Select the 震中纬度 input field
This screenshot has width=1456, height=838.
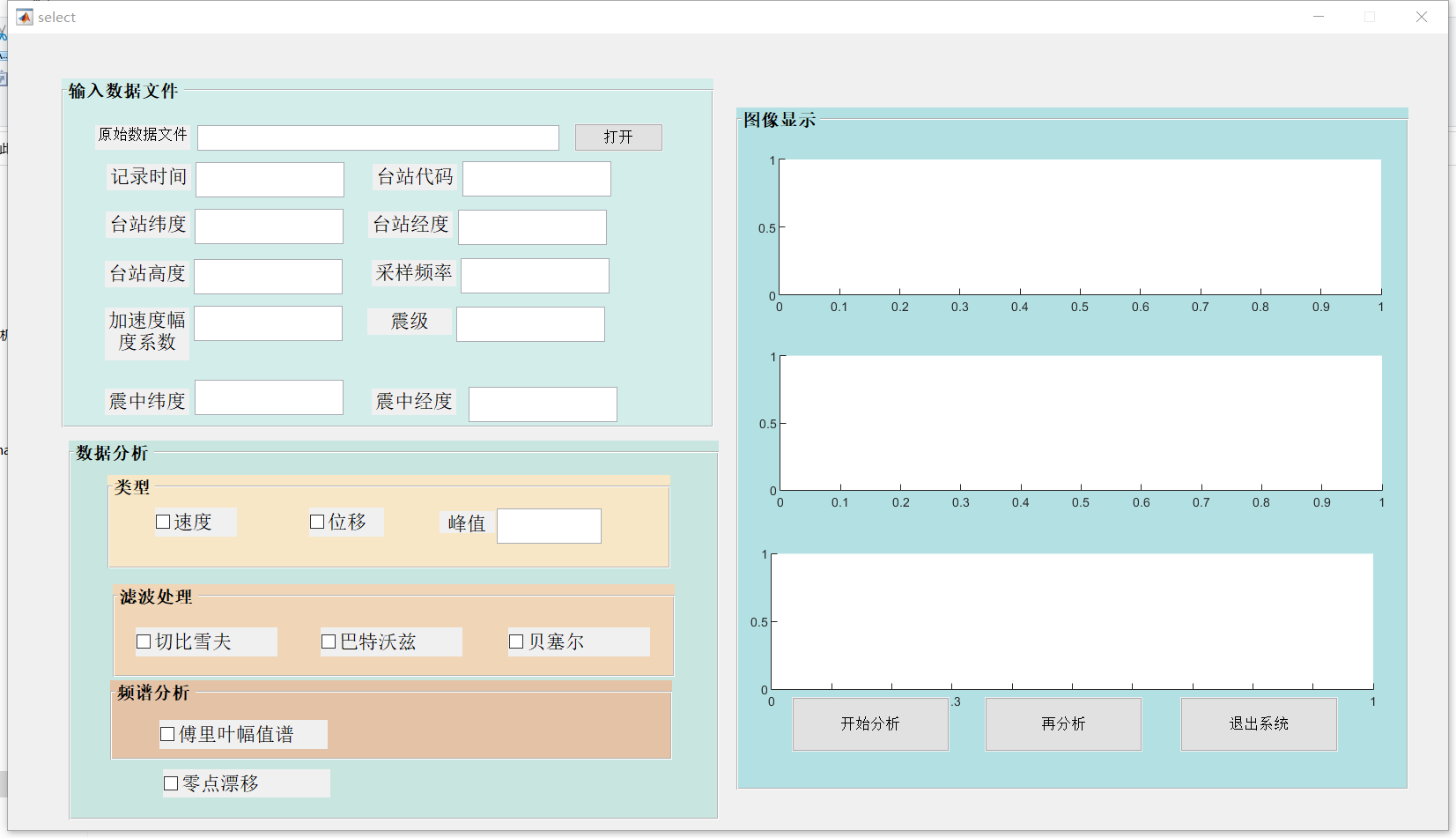point(269,397)
